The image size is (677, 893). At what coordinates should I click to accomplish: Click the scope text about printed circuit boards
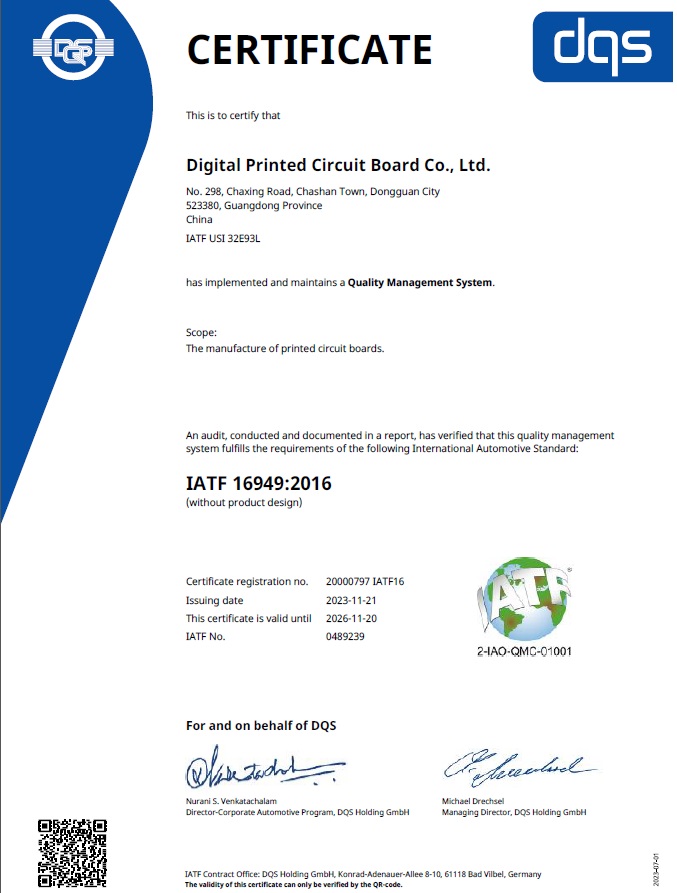tap(285, 349)
